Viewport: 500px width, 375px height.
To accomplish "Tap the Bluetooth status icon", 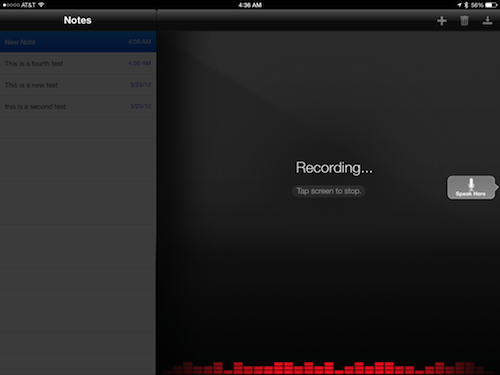I will tap(466, 5).
